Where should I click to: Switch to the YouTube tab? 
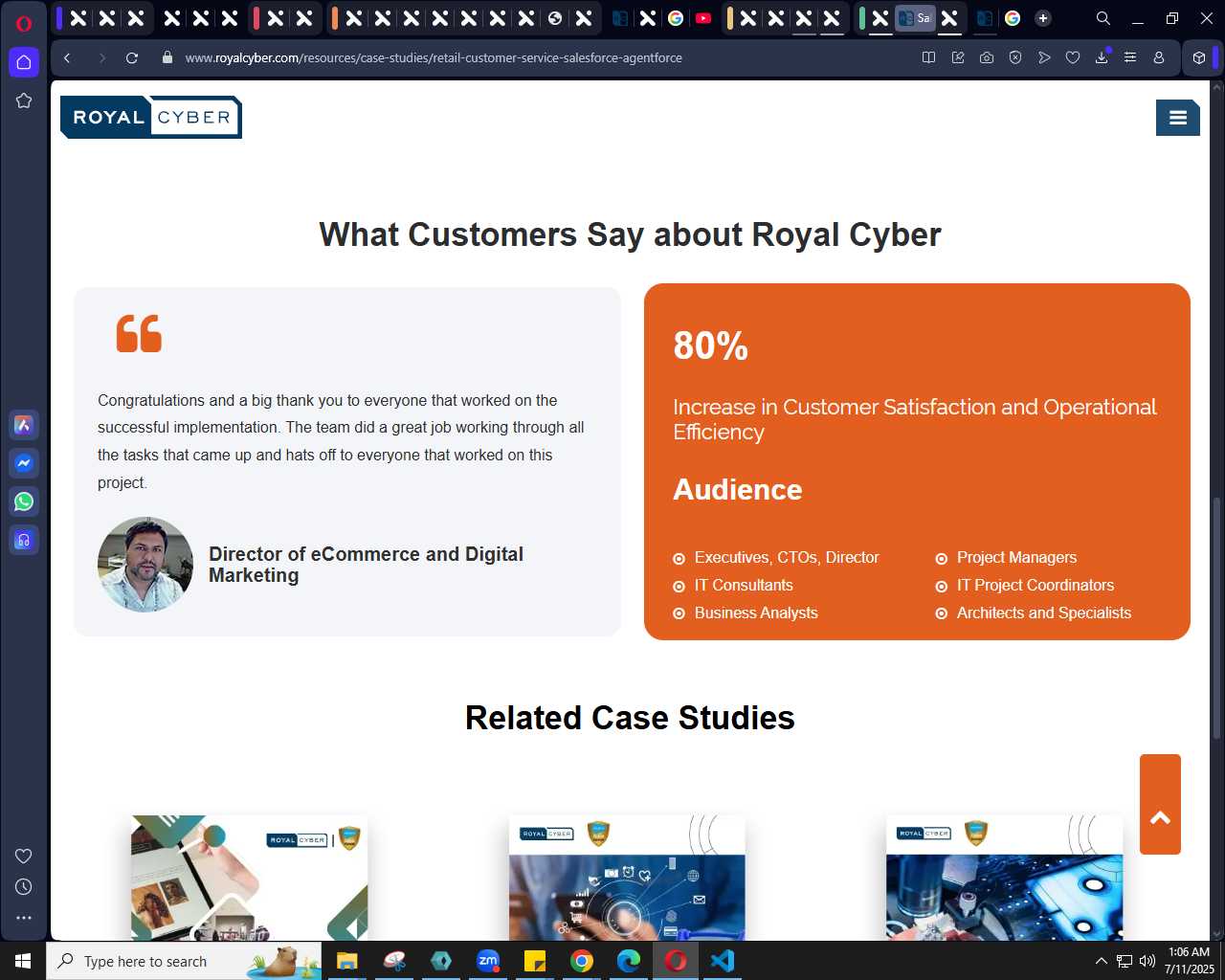click(x=703, y=18)
